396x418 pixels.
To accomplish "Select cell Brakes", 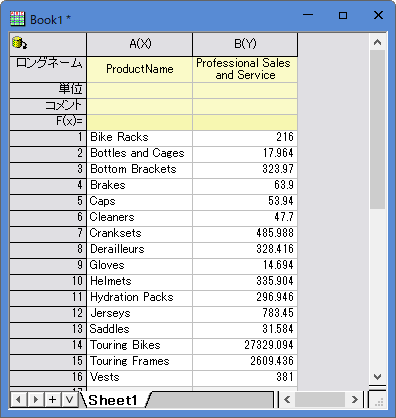I will coord(140,186).
